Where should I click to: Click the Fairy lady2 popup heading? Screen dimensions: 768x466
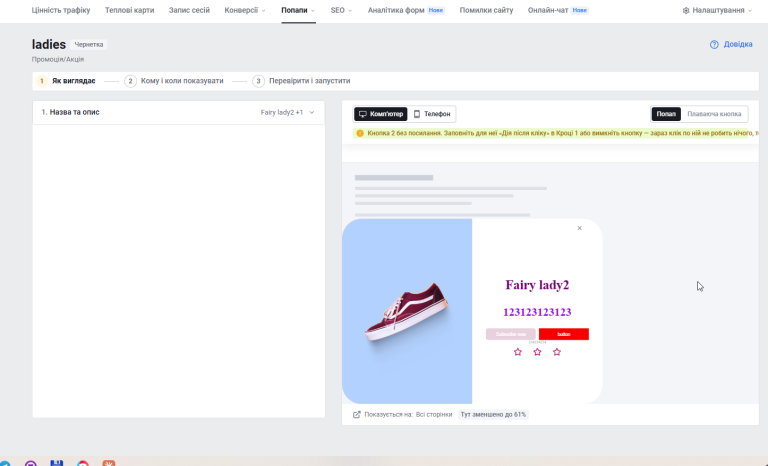[537, 285]
